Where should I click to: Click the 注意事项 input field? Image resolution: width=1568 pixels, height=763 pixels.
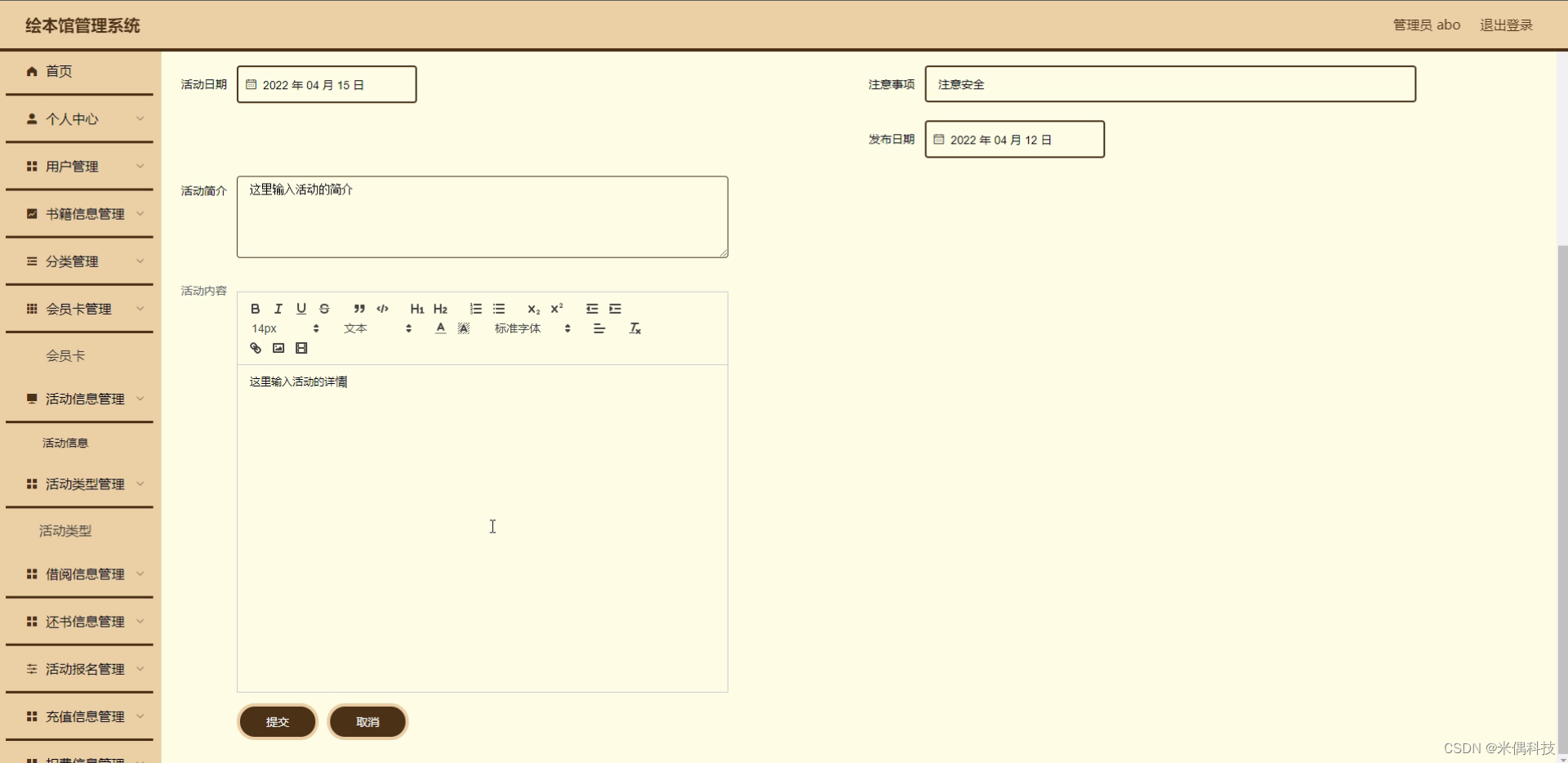(x=1169, y=84)
